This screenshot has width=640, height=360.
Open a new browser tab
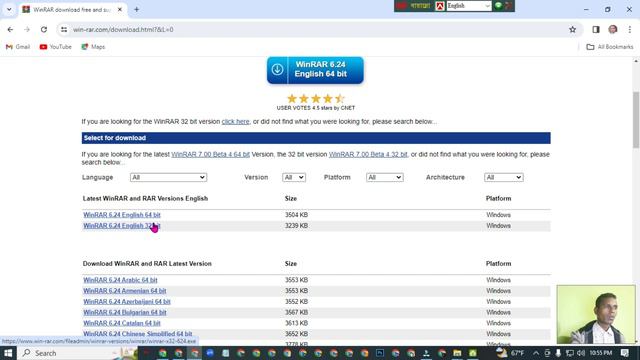click(136, 9)
